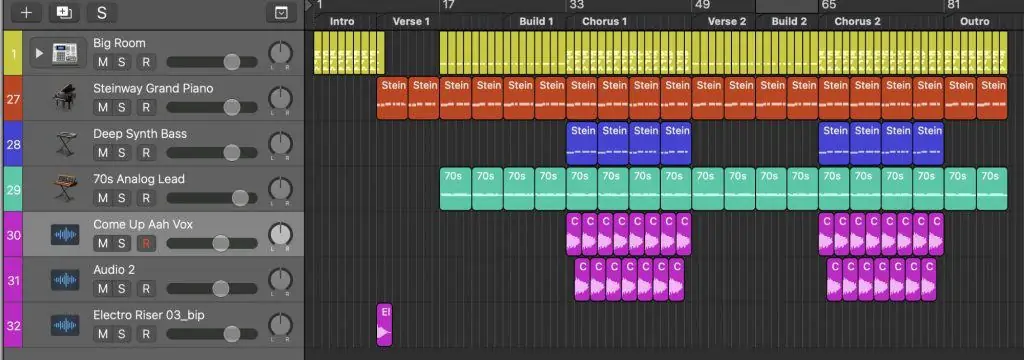
Task: Click the Audio 2 waveform icon
Action: coord(65,280)
